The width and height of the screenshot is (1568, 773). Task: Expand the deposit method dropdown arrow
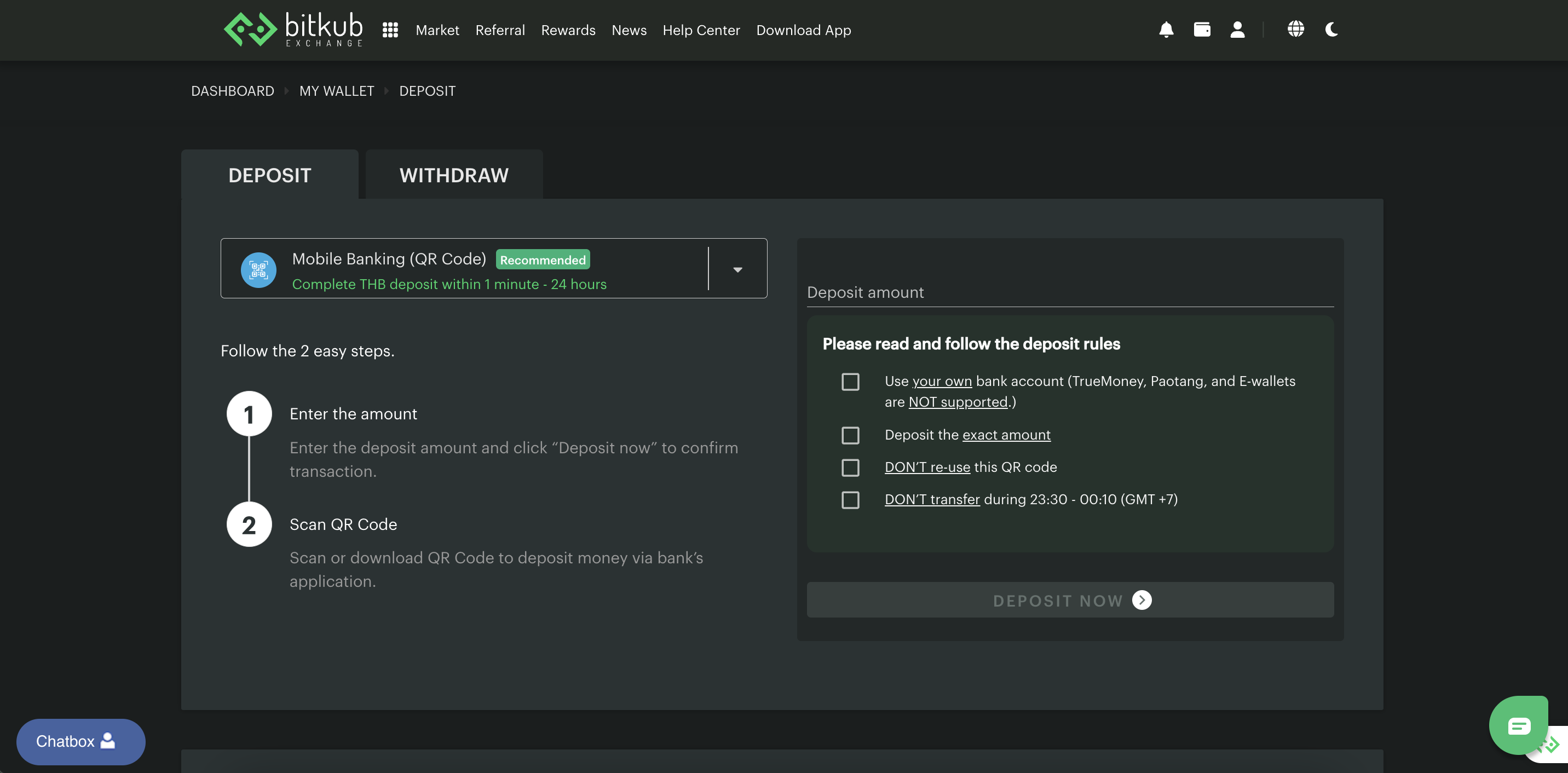[x=737, y=270]
